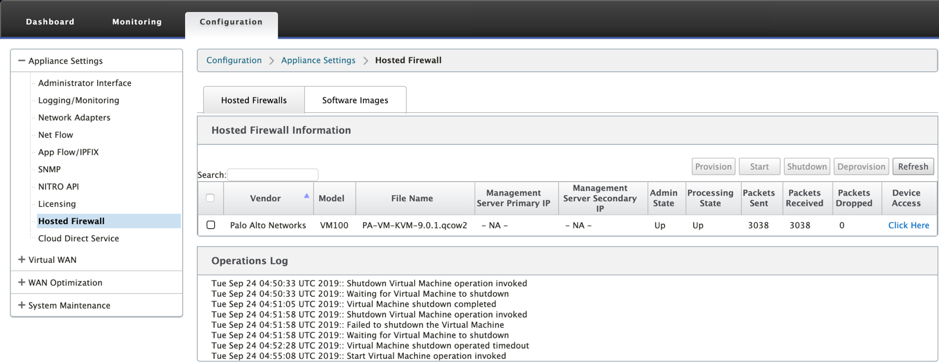
Task: Sort by the Vendor column arrow
Action: pos(307,195)
